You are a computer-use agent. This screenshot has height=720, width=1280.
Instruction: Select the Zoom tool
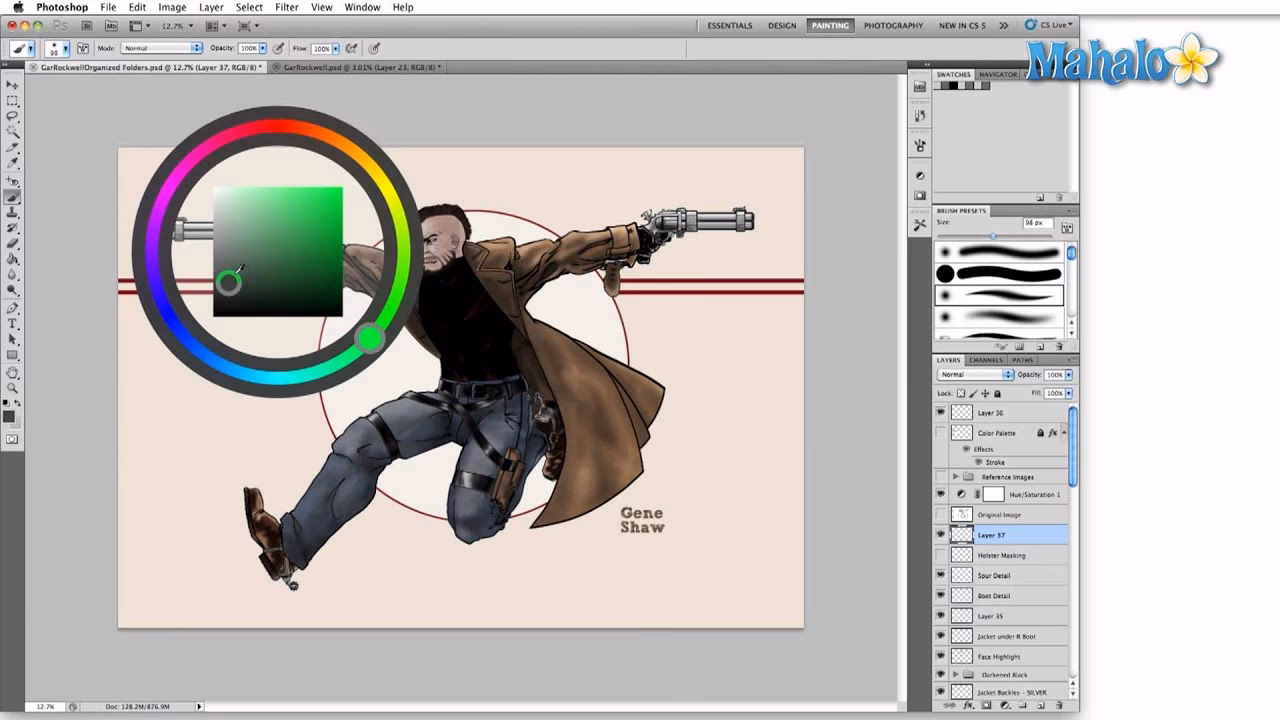[13, 388]
